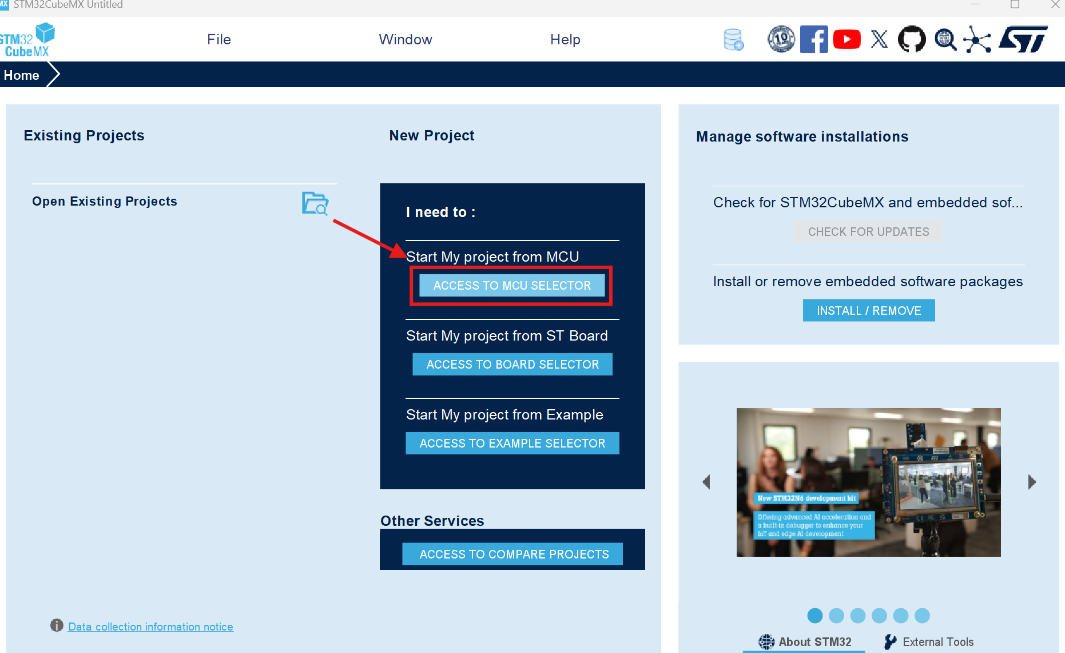Click the 'Check for STM32CubeMX and embedded sof...' text

pos(868,202)
